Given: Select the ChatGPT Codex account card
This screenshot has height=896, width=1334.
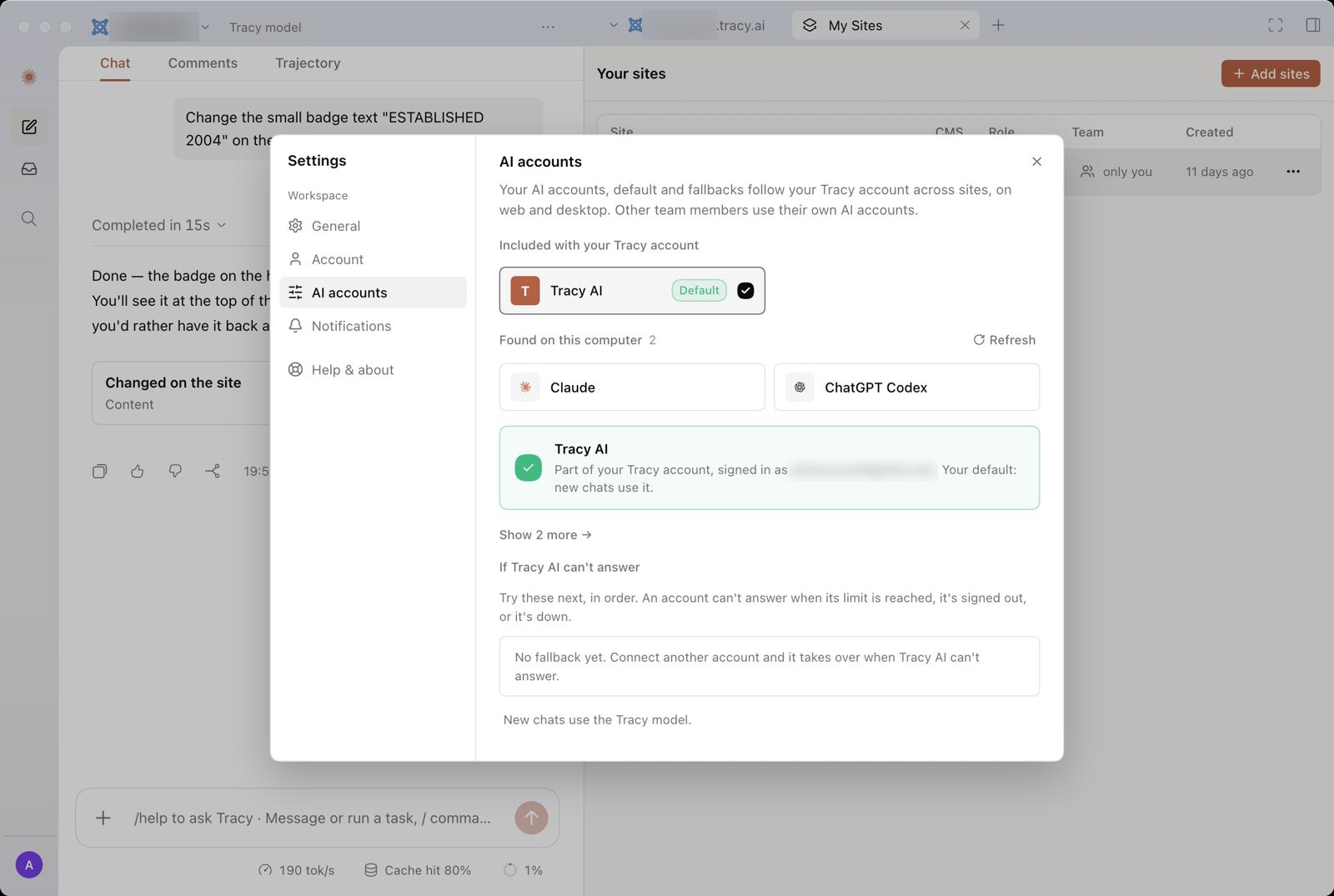Looking at the screenshot, I should [x=906, y=387].
